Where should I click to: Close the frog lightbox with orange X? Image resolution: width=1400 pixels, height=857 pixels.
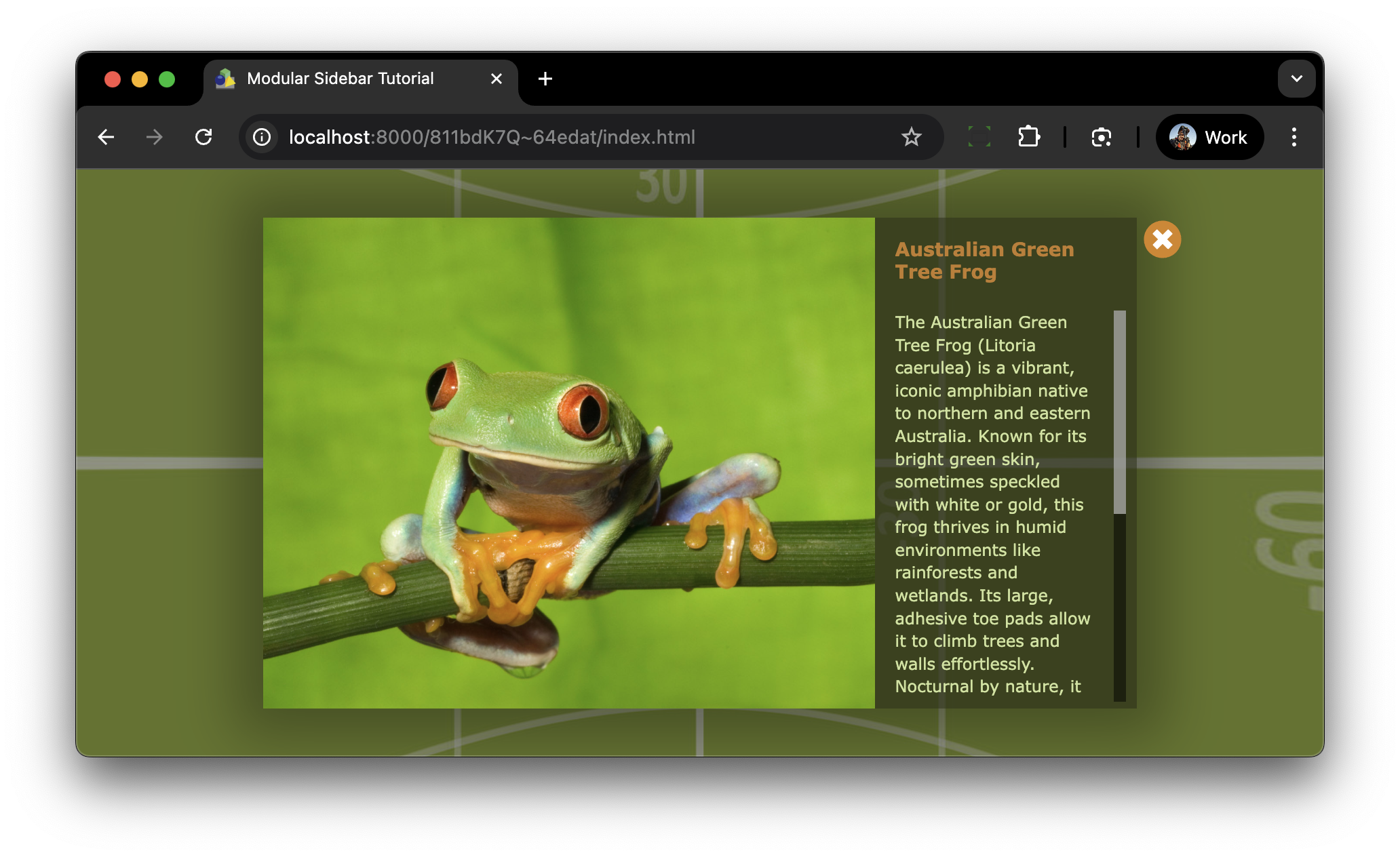(x=1162, y=239)
